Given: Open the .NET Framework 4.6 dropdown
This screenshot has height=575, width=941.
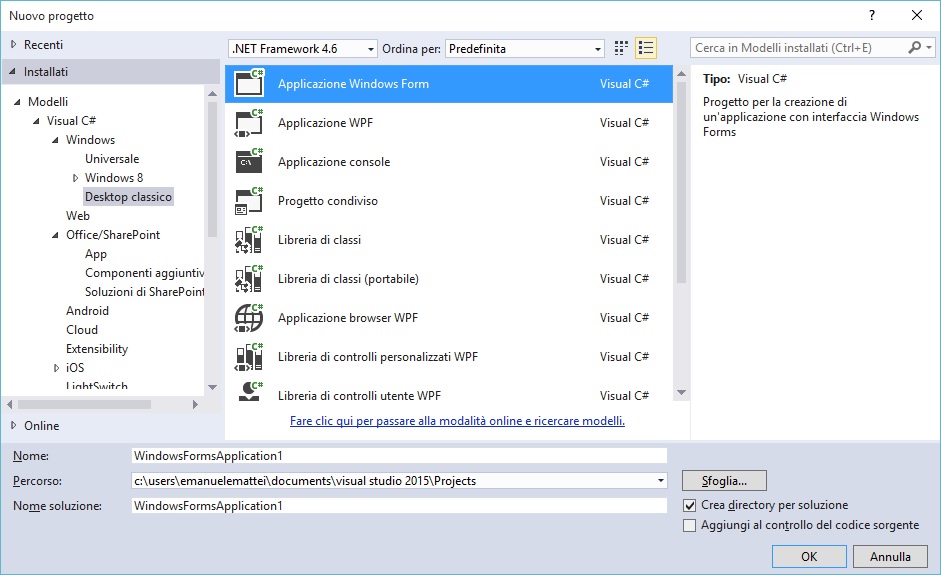Looking at the screenshot, I should point(303,49).
